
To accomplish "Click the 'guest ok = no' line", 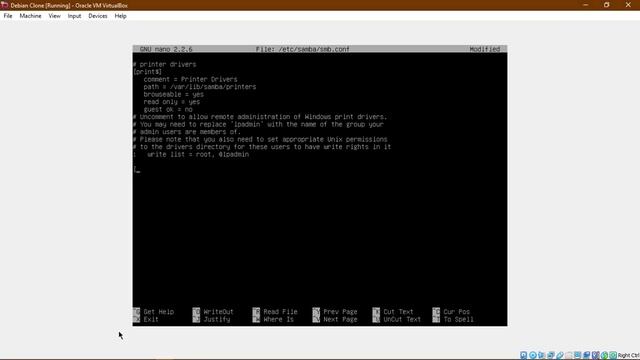I will pyautogui.click(x=168, y=109).
